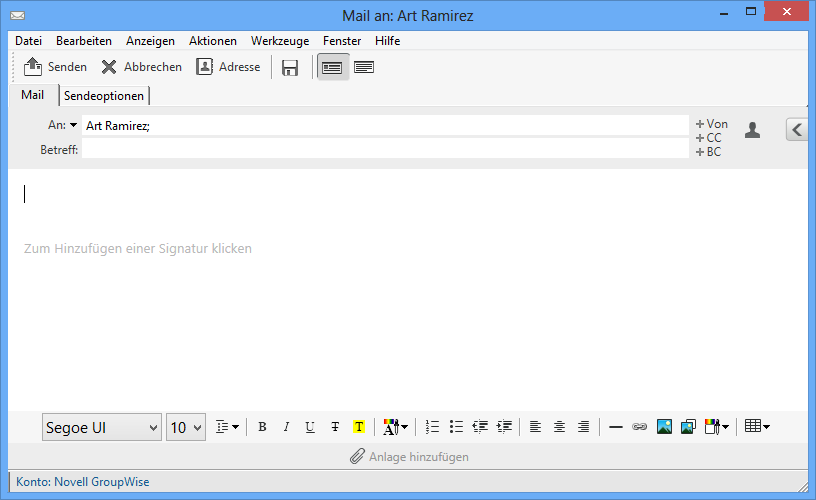Minimize the mail window
Viewport: 816px width, 500px height.
tap(723, 13)
